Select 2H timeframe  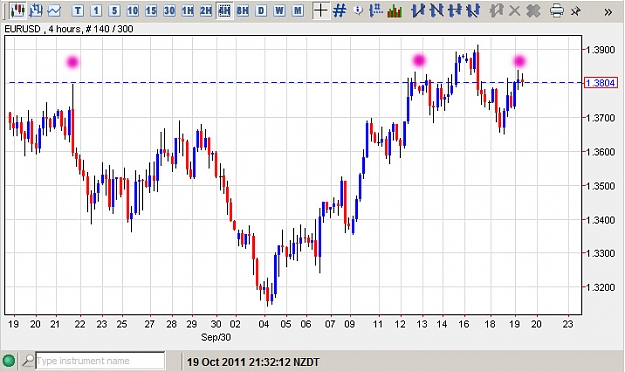coord(206,11)
